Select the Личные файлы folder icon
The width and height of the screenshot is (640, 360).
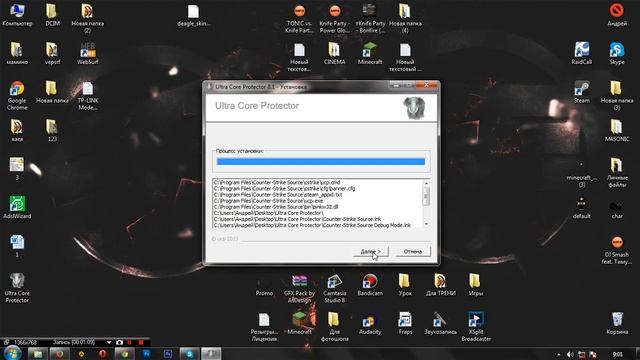point(617,173)
